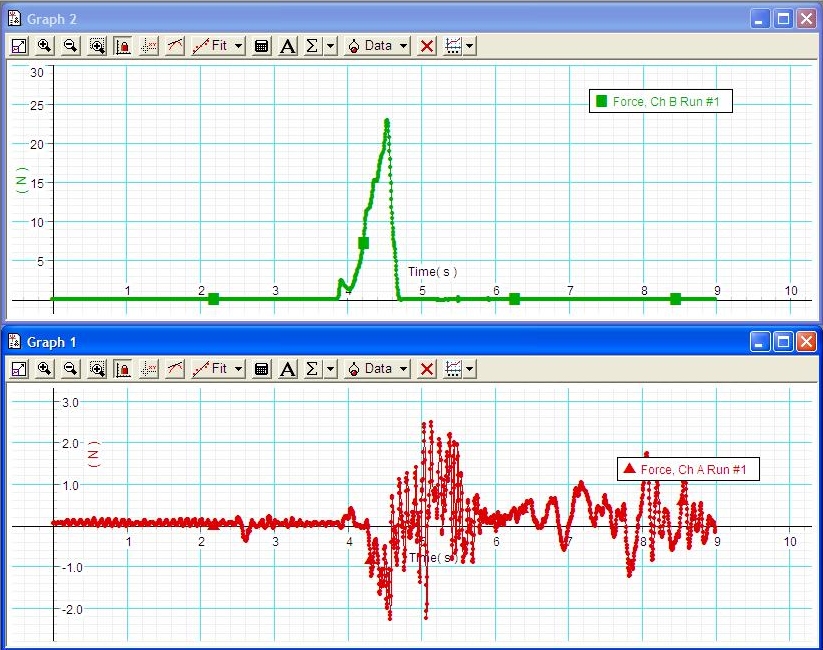823x650 pixels.
Task: Open Data menu in Graph 1 toolbar
Action: (377, 369)
